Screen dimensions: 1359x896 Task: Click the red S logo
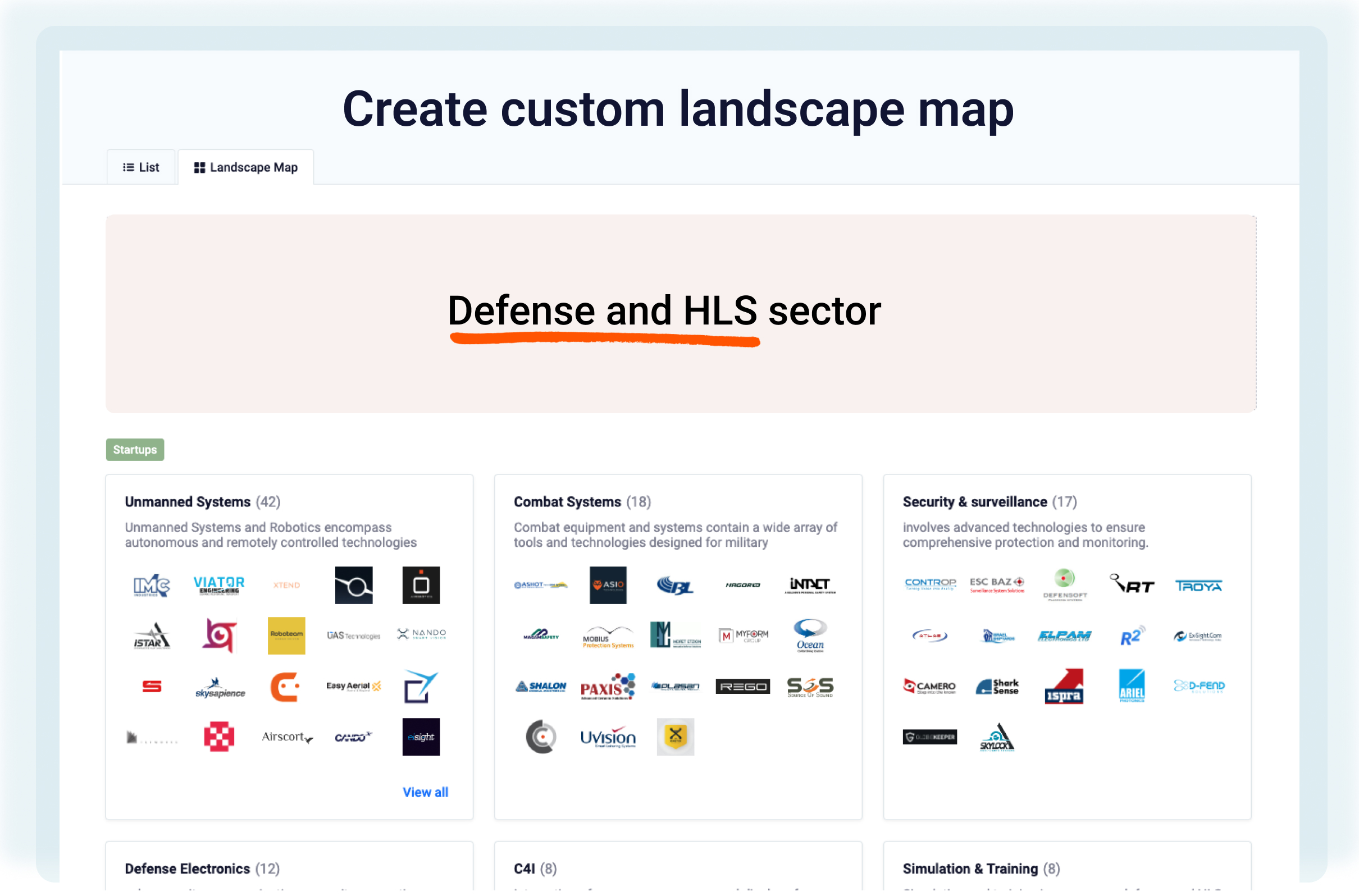click(152, 687)
